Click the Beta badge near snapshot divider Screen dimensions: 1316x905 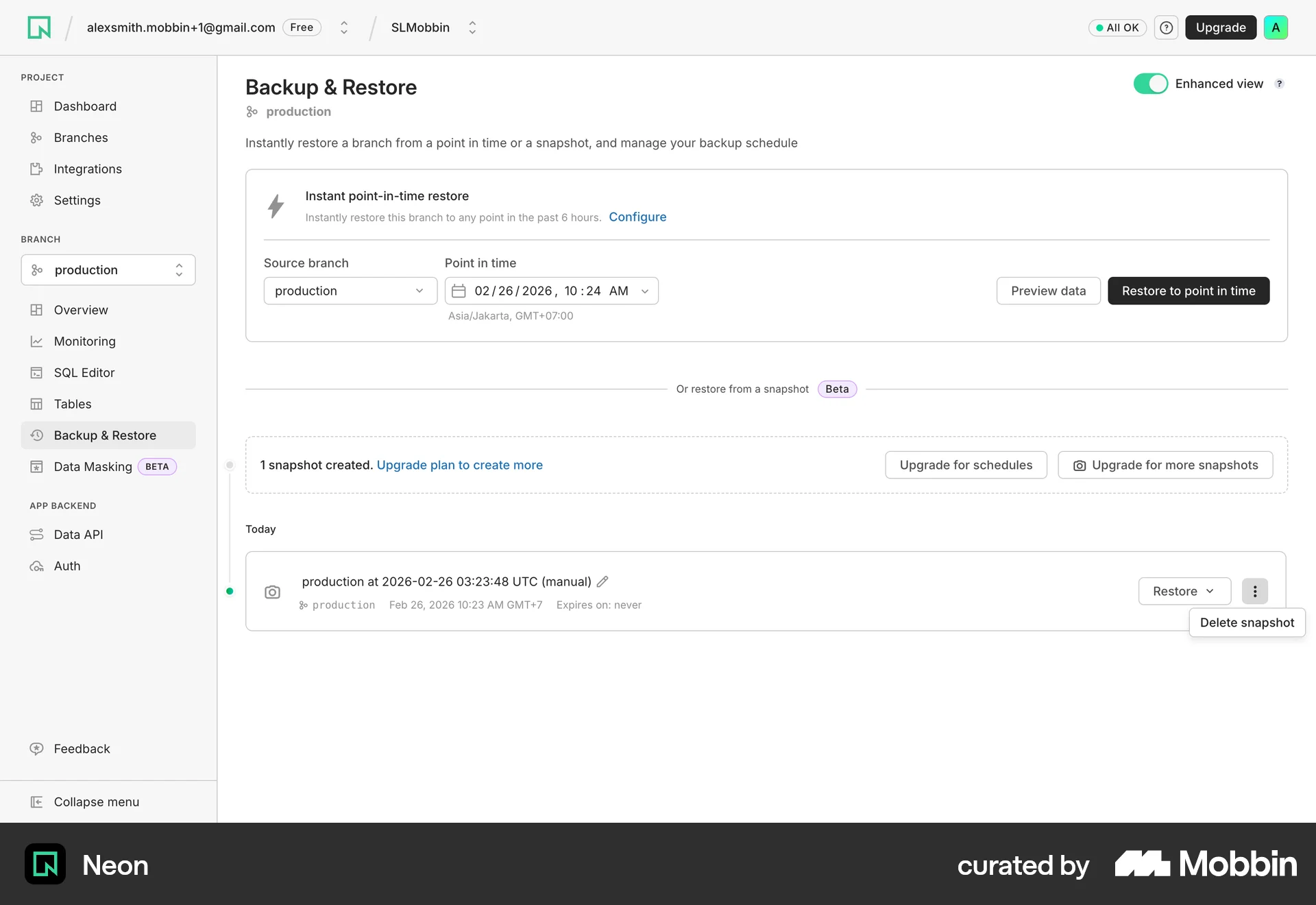pyautogui.click(x=837, y=389)
